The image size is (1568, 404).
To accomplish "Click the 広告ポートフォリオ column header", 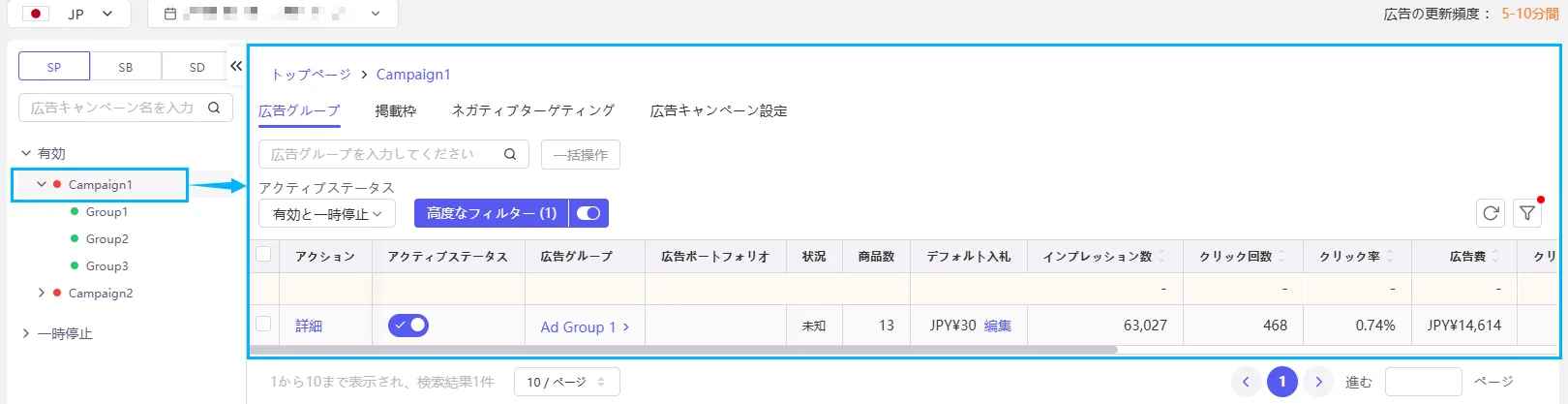I will (x=715, y=257).
